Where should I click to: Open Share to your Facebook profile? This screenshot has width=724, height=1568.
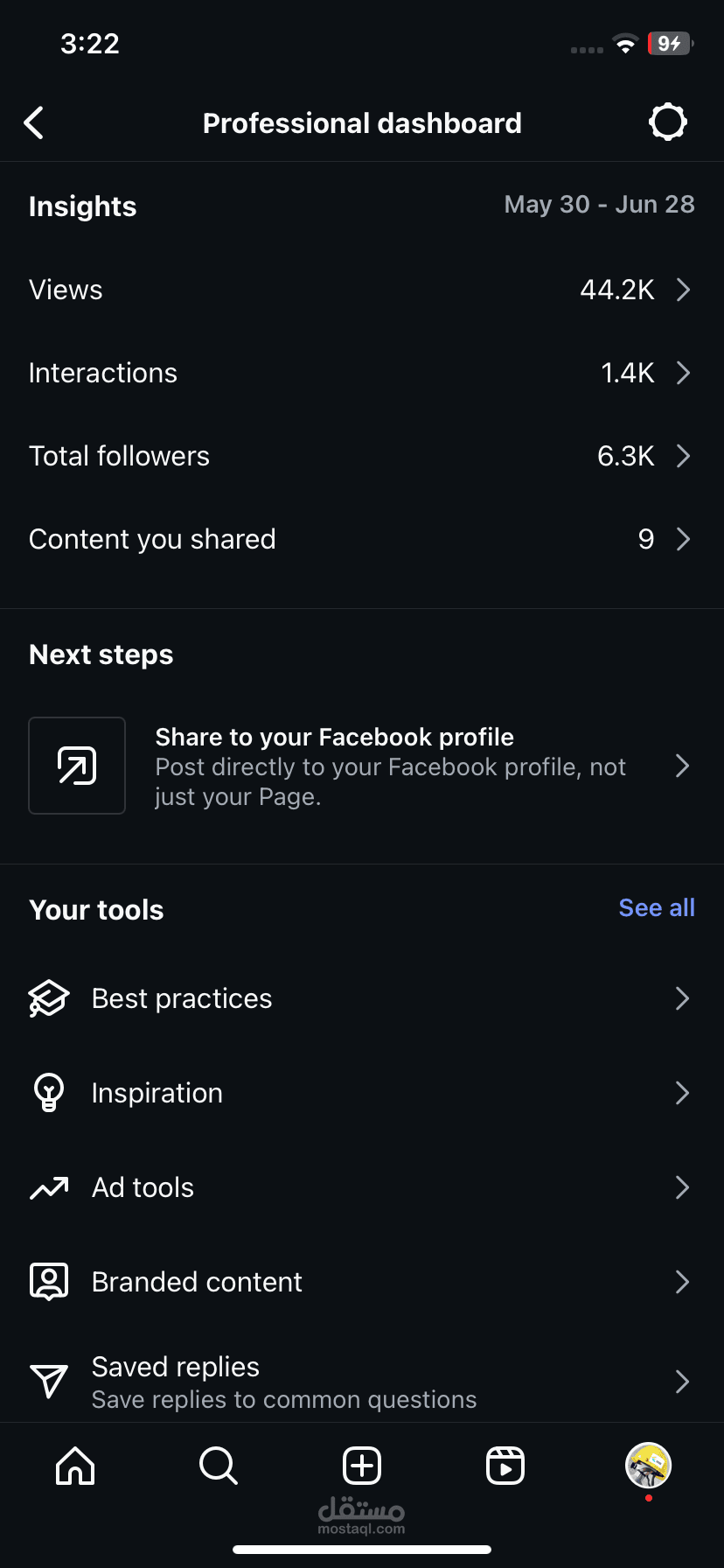click(389, 766)
